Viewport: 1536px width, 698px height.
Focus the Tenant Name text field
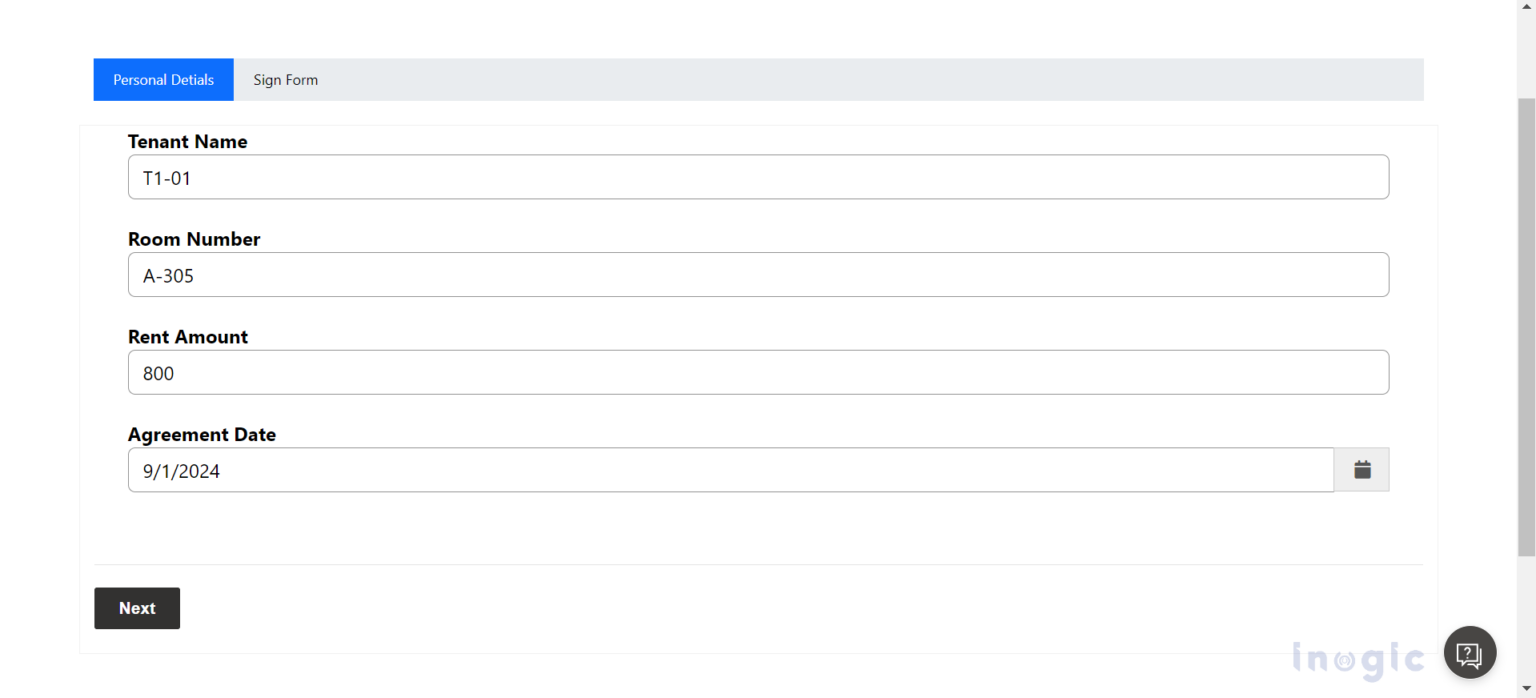point(757,177)
